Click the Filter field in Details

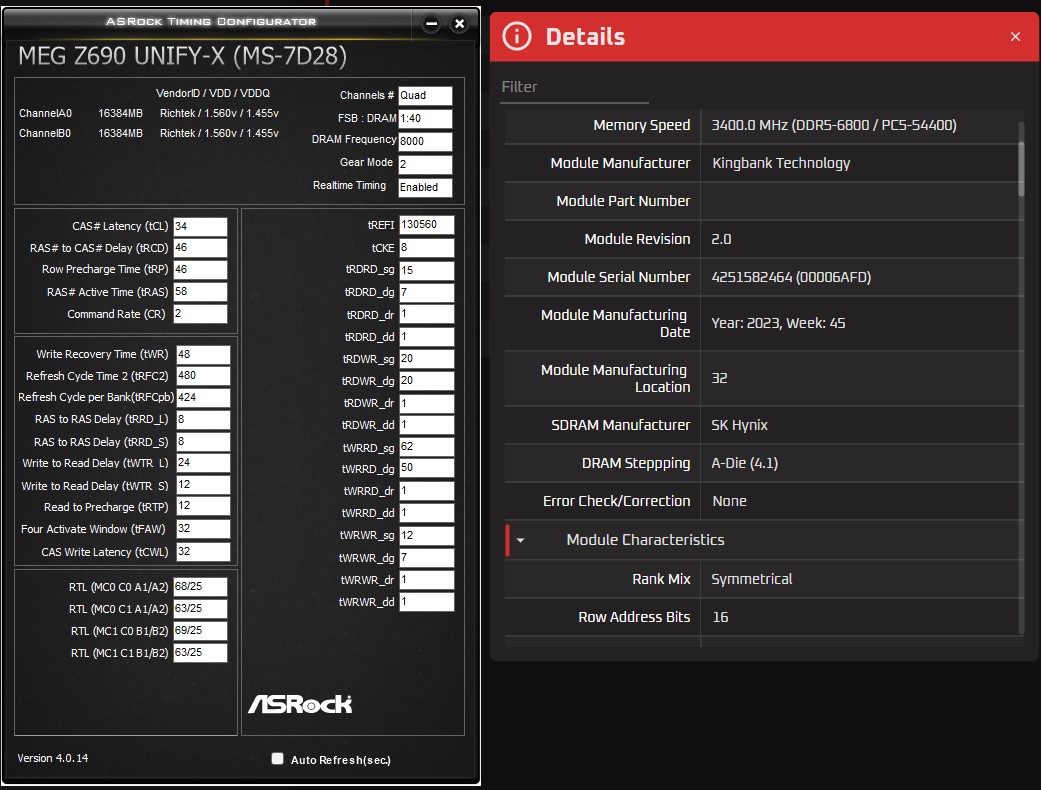pos(575,87)
